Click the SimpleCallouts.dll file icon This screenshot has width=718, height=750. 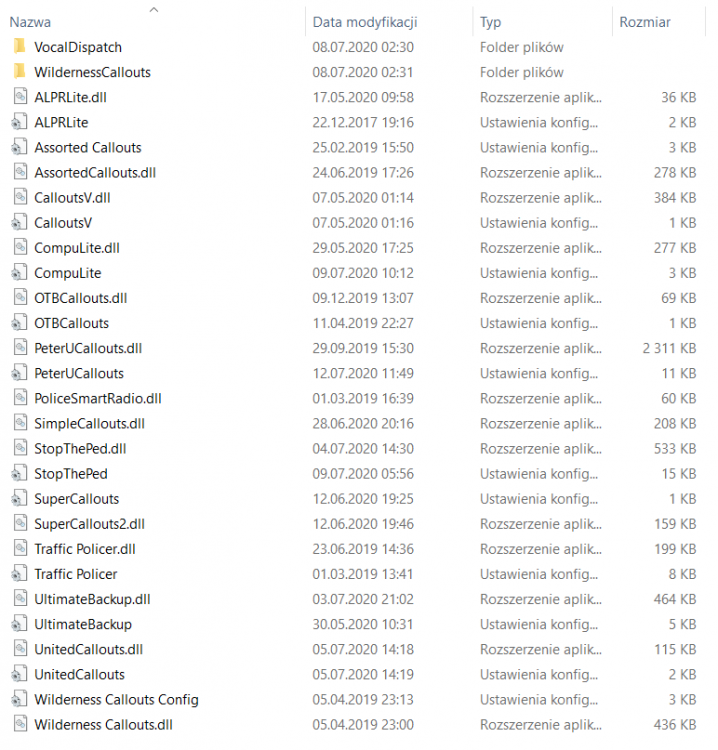[x=20, y=423]
